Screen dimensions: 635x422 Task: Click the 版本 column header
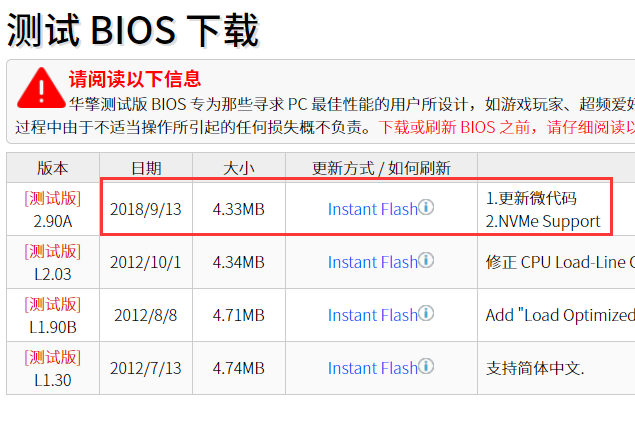click(53, 168)
